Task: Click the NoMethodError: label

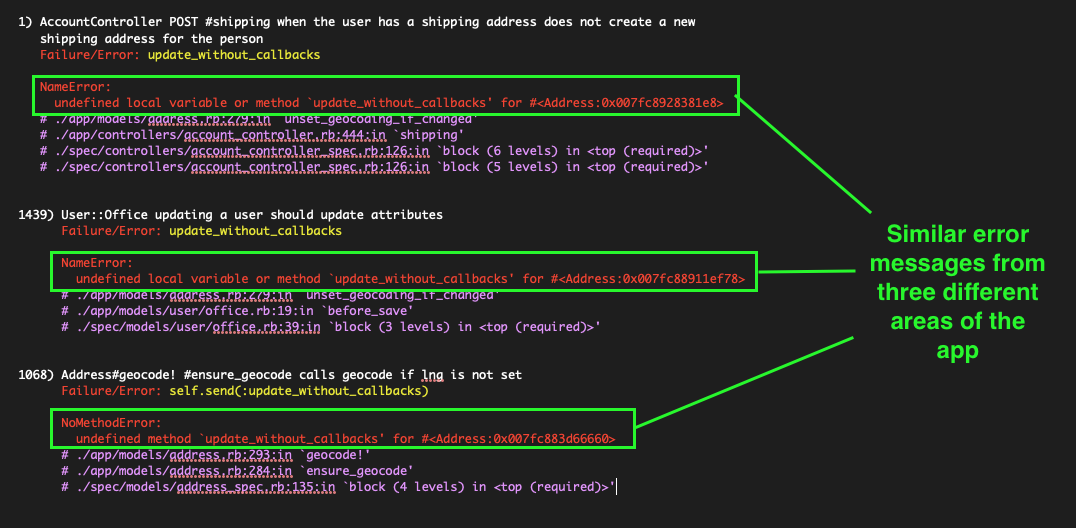Action: pos(111,423)
